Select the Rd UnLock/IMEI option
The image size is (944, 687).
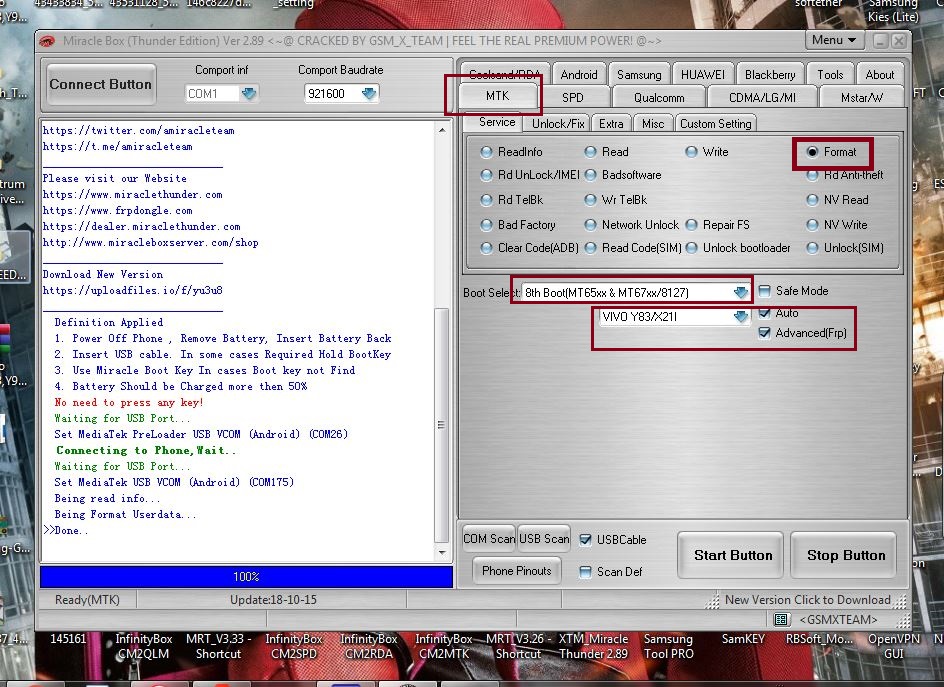pos(486,175)
